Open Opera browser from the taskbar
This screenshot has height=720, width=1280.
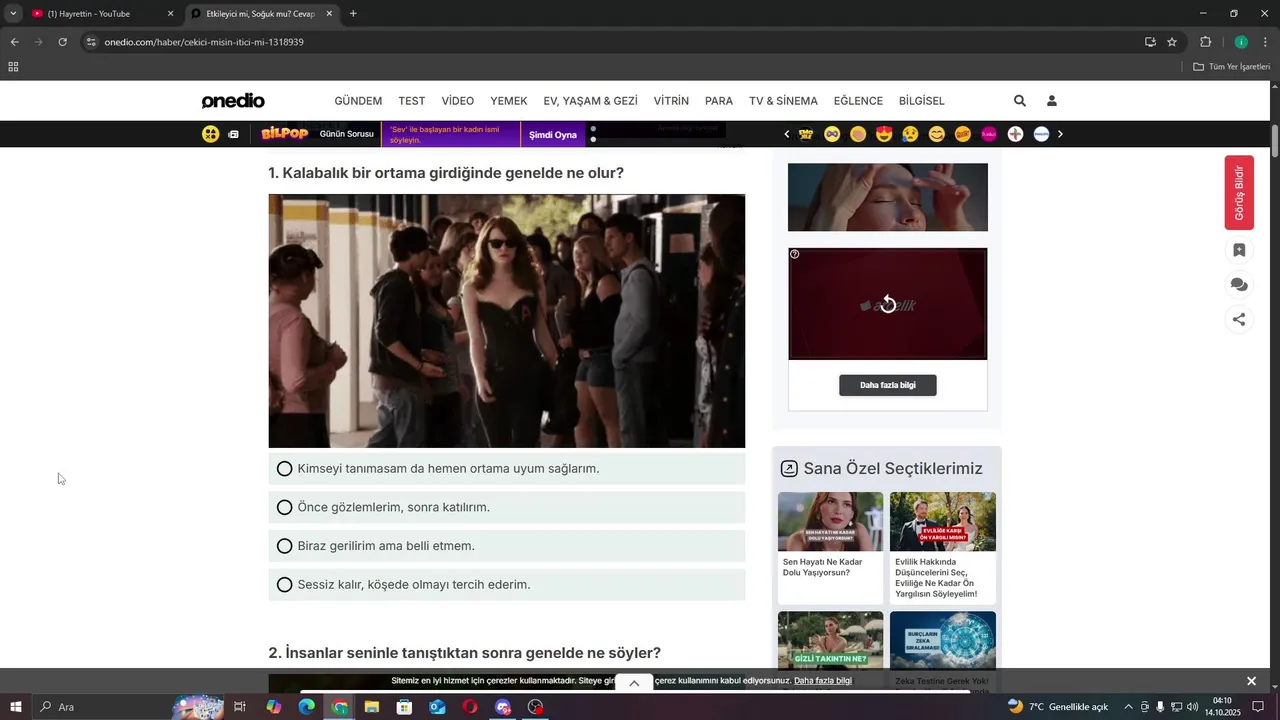(470, 707)
